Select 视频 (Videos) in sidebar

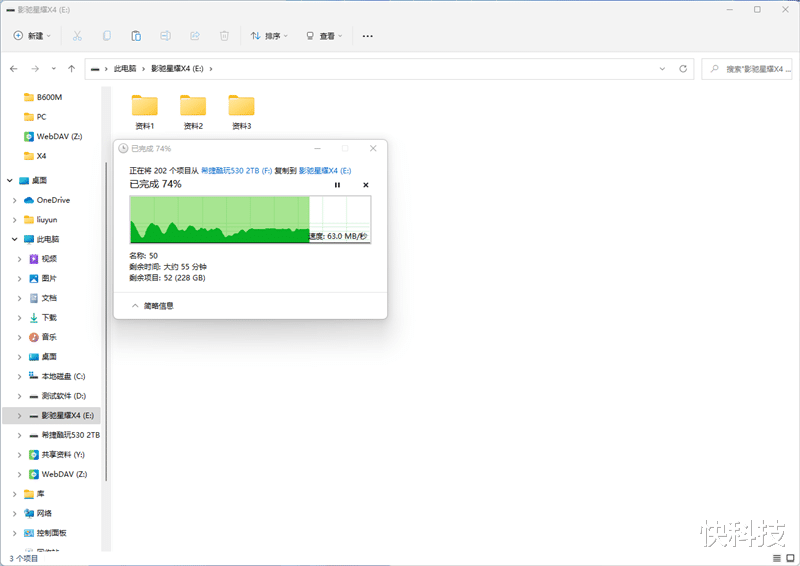[43, 259]
